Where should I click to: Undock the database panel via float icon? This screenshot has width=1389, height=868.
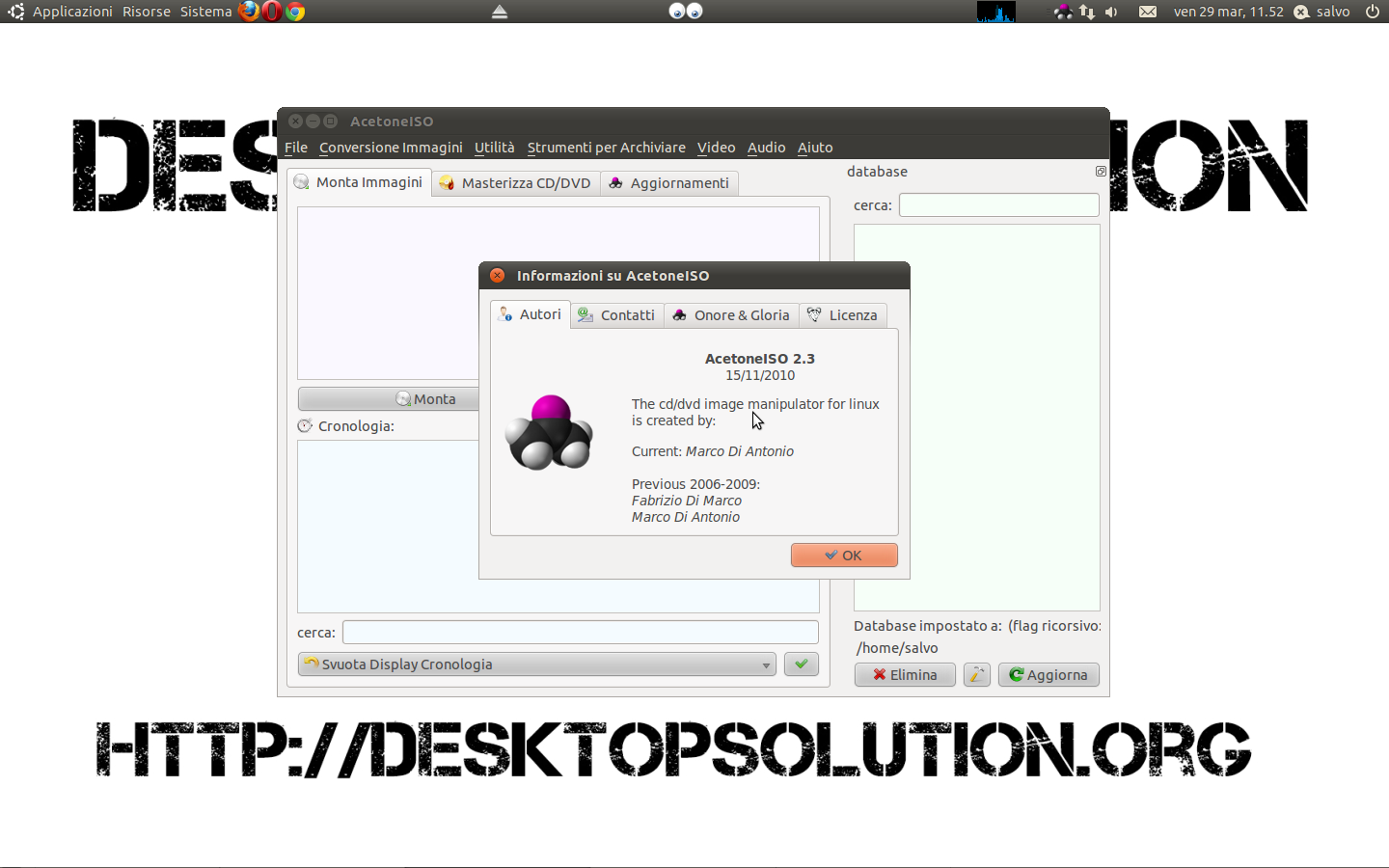tap(1101, 172)
